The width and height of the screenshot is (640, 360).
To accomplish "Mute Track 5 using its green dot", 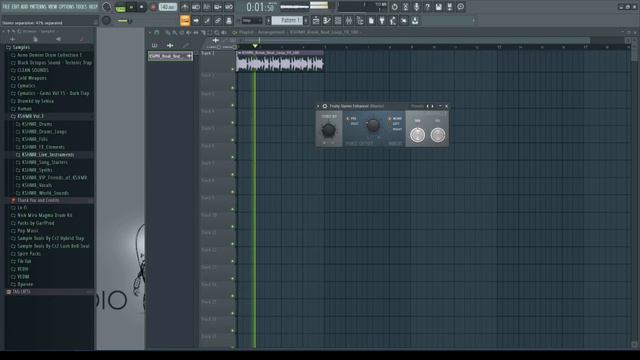I will point(233,140).
